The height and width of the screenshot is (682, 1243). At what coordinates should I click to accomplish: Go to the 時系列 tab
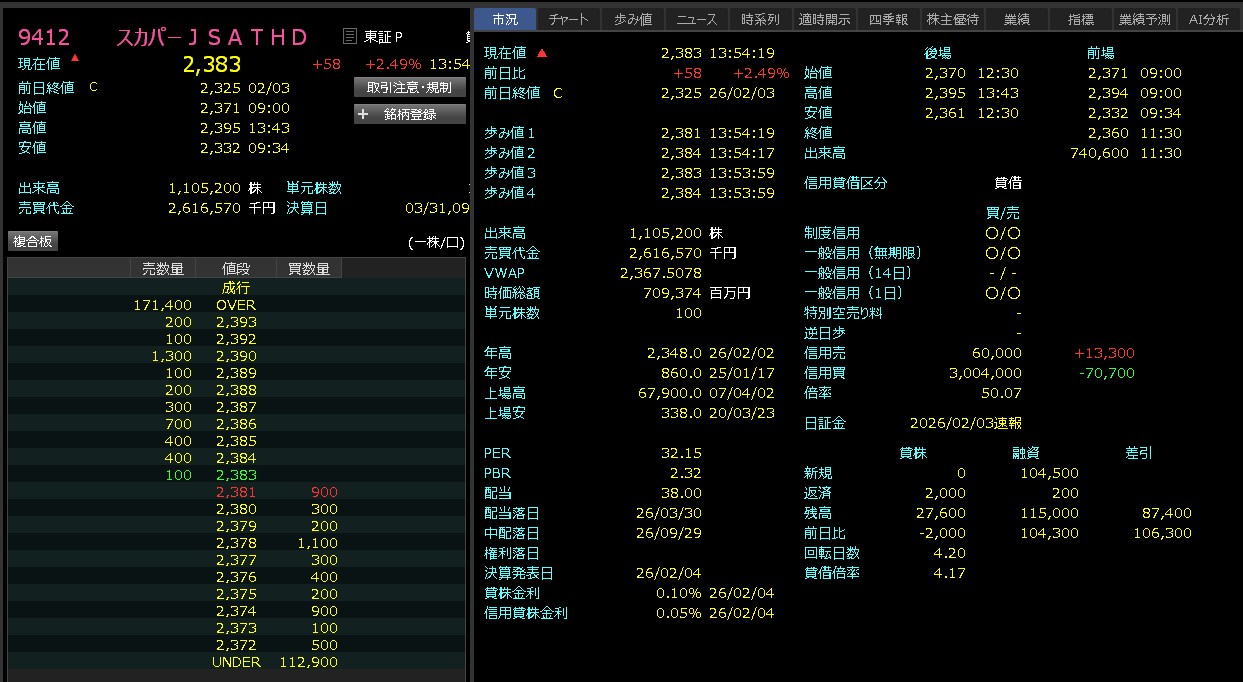coord(761,19)
